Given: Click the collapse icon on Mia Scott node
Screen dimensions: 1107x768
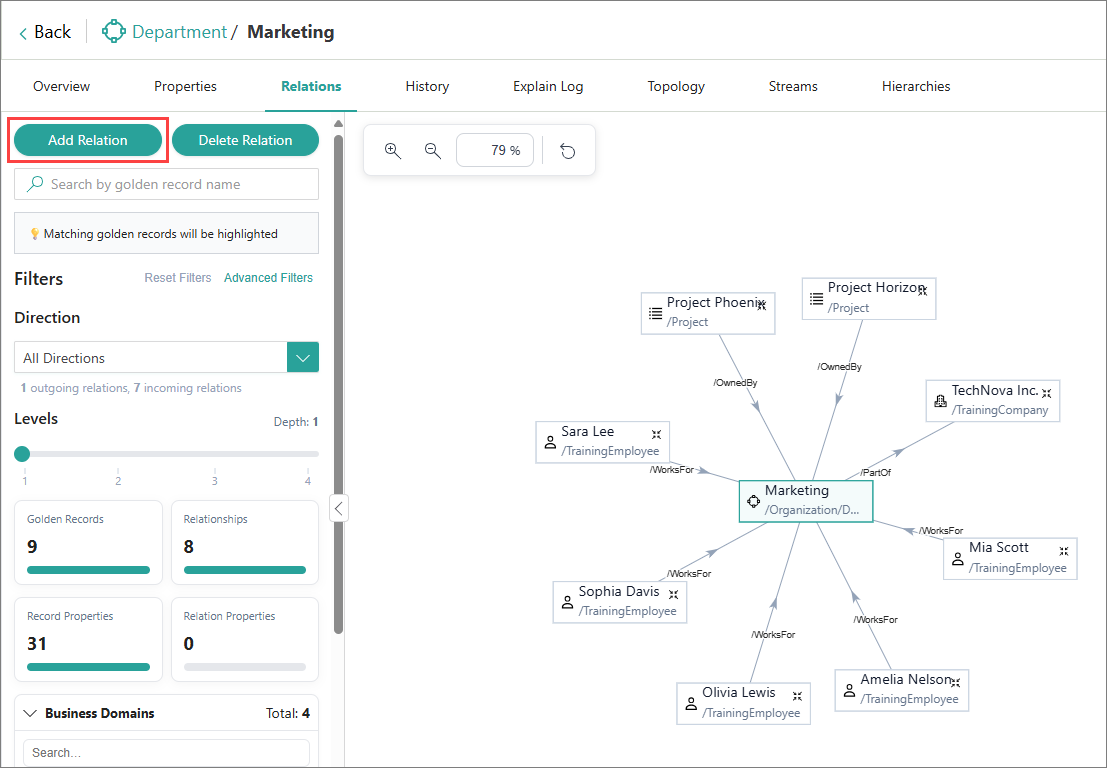Looking at the screenshot, I should click(x=1064, y=550).
